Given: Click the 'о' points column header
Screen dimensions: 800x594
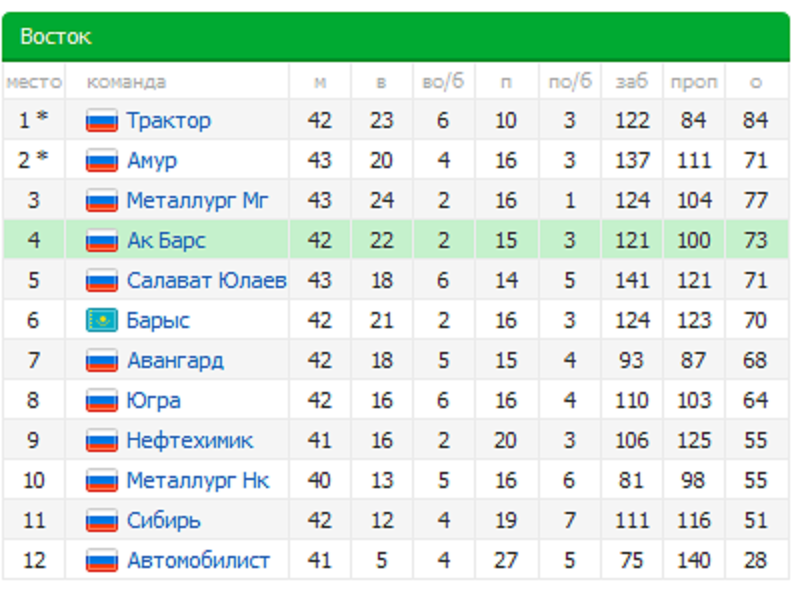Looking at the screenshot, I should [756, 82].
